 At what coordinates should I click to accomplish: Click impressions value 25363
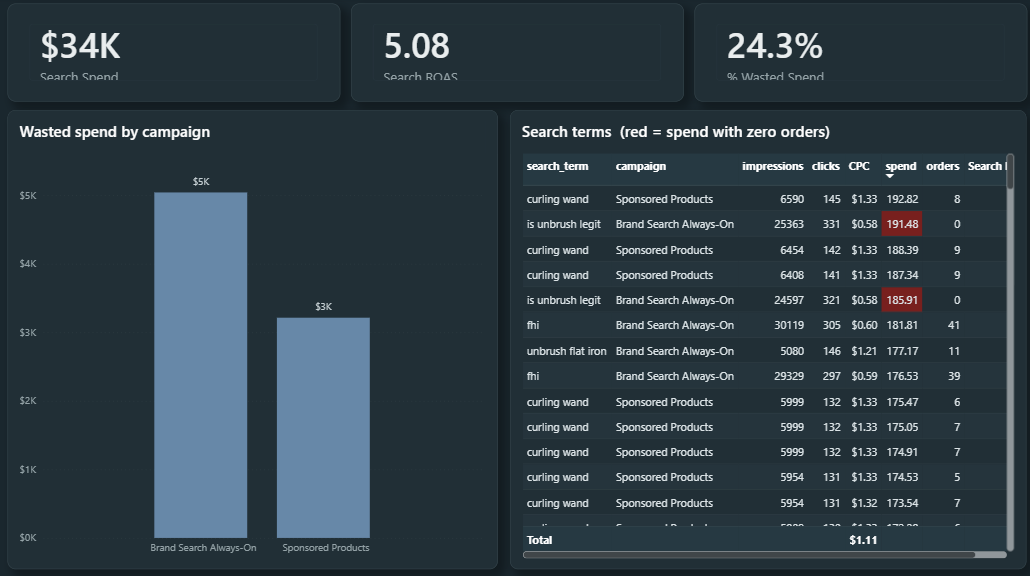(788, 224)
